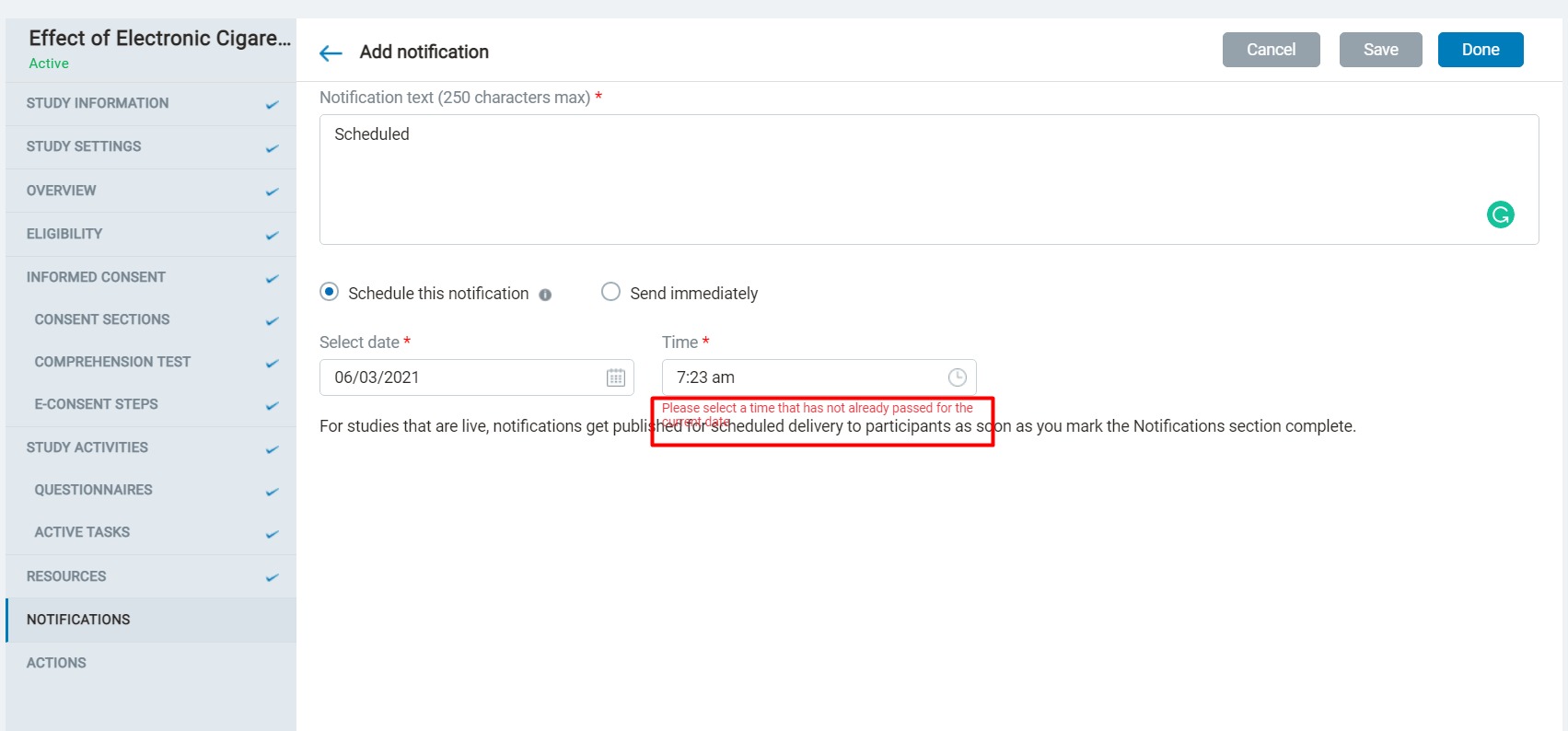
Task: Click the checkmark beside Resources
Action: pyautogui.click(x=272, y=578)
